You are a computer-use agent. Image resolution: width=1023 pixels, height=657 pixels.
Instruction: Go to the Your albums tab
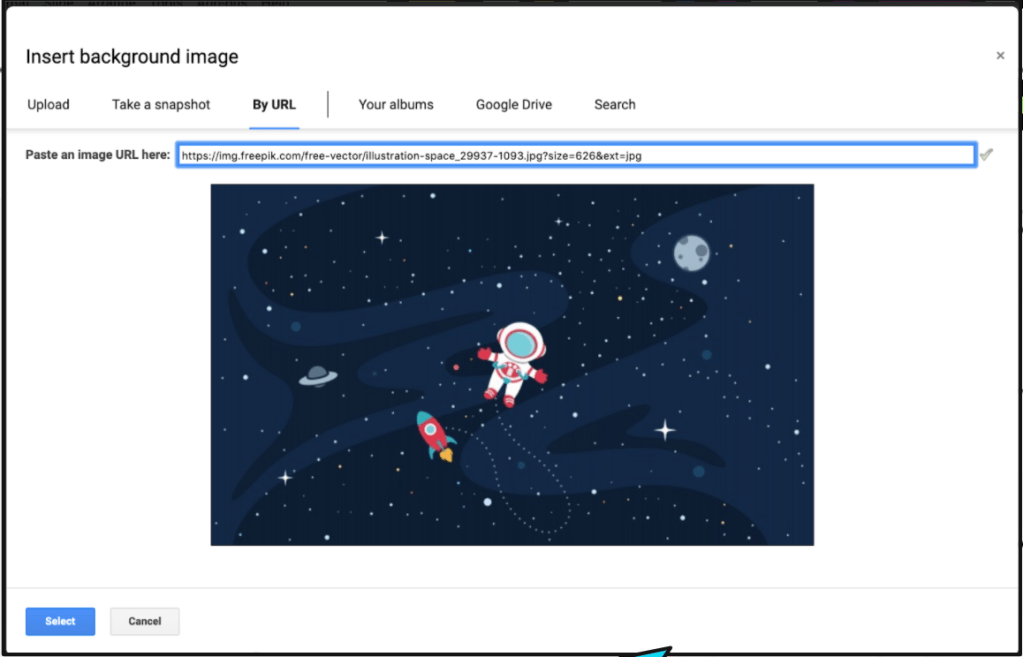point(396,104)
